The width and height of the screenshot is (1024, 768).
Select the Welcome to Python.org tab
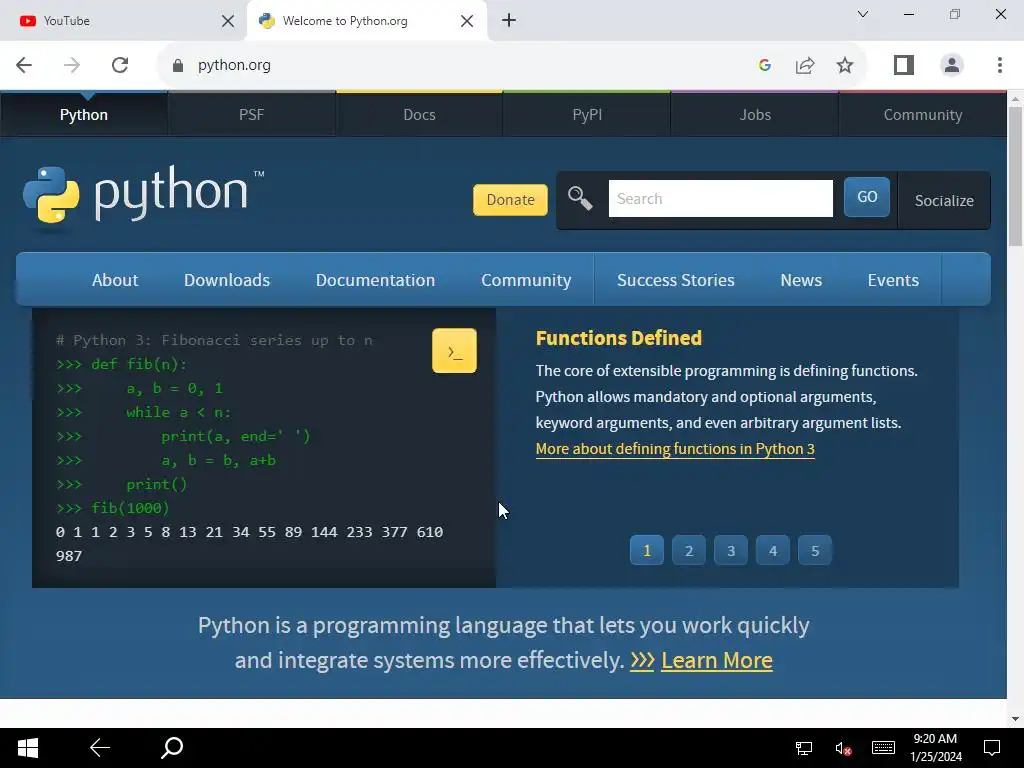[x=367, y=21]
